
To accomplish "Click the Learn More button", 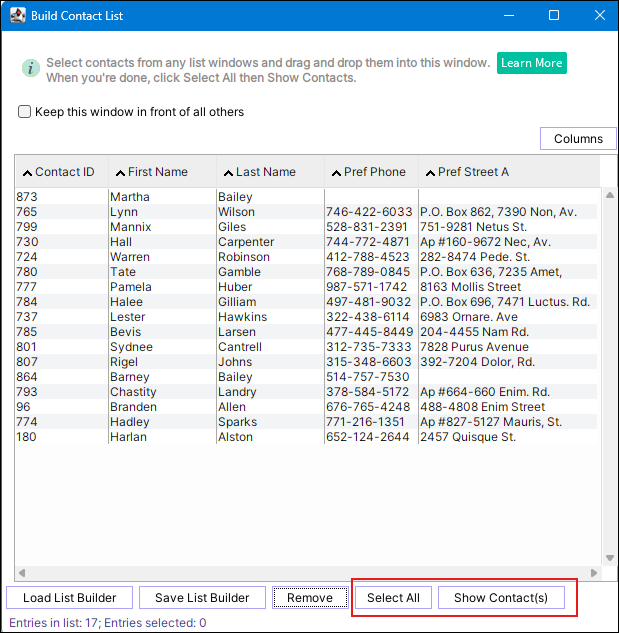I will (x=531, y=63).
